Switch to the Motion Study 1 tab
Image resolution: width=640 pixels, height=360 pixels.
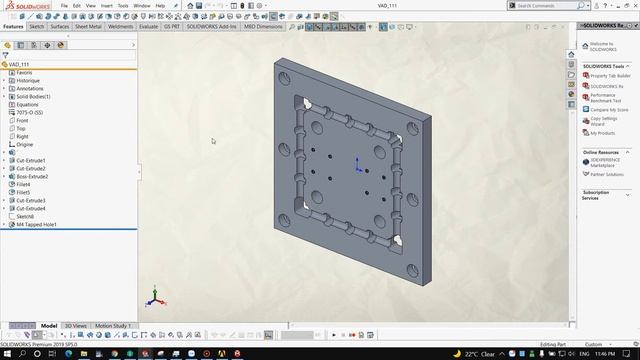click(x=113, y=326)
